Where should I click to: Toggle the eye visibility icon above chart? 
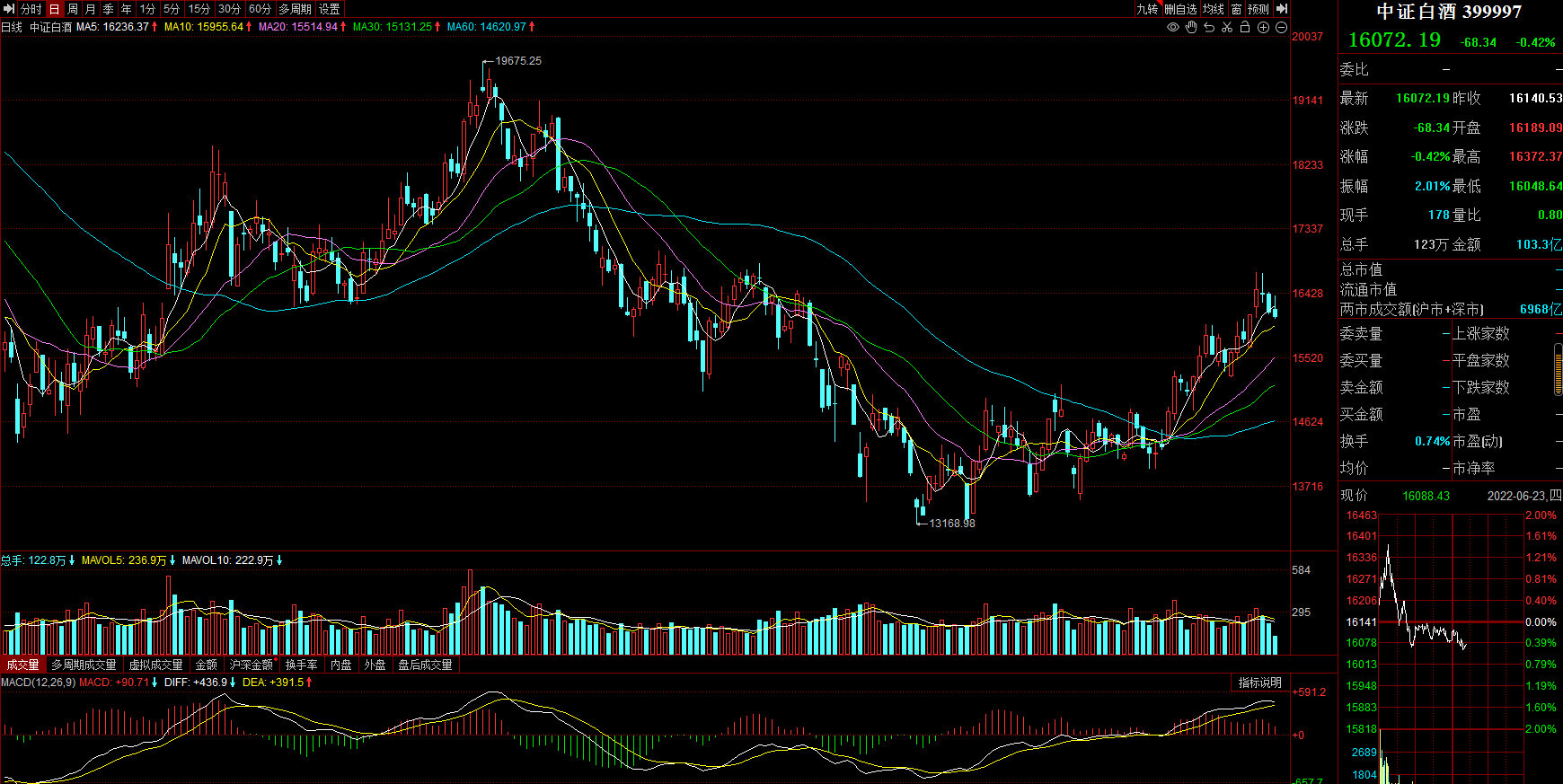[x=1172, y=27]
